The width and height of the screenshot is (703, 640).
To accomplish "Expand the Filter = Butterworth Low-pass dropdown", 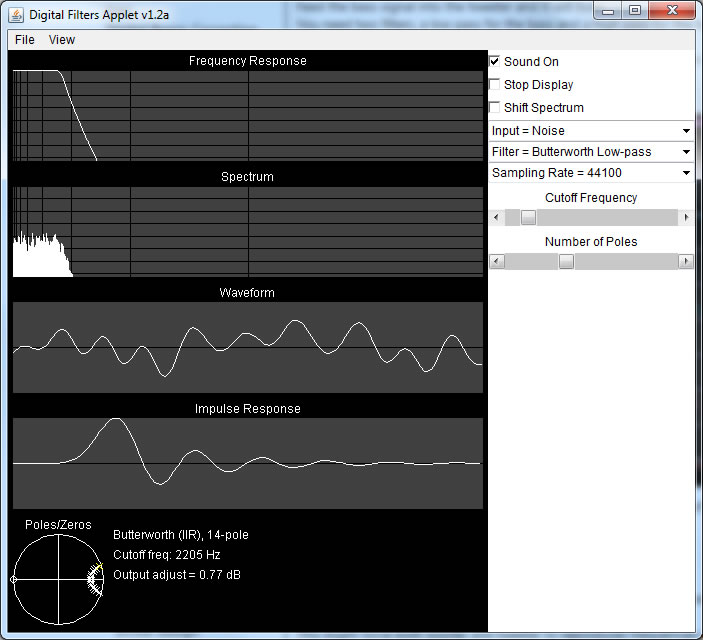I will 591,152.
